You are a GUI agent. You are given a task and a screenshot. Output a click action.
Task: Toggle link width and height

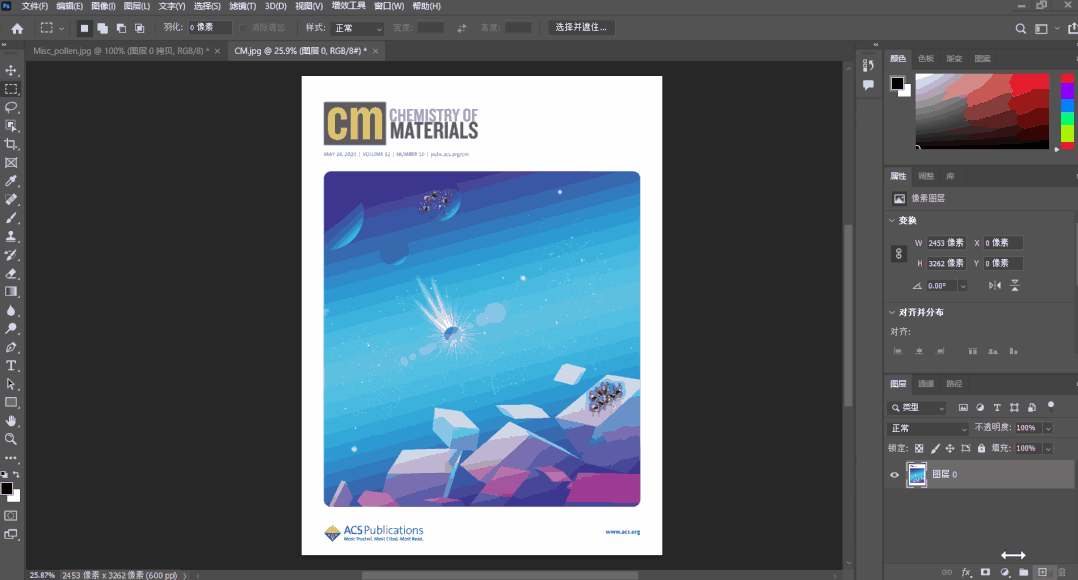(899, 254)
